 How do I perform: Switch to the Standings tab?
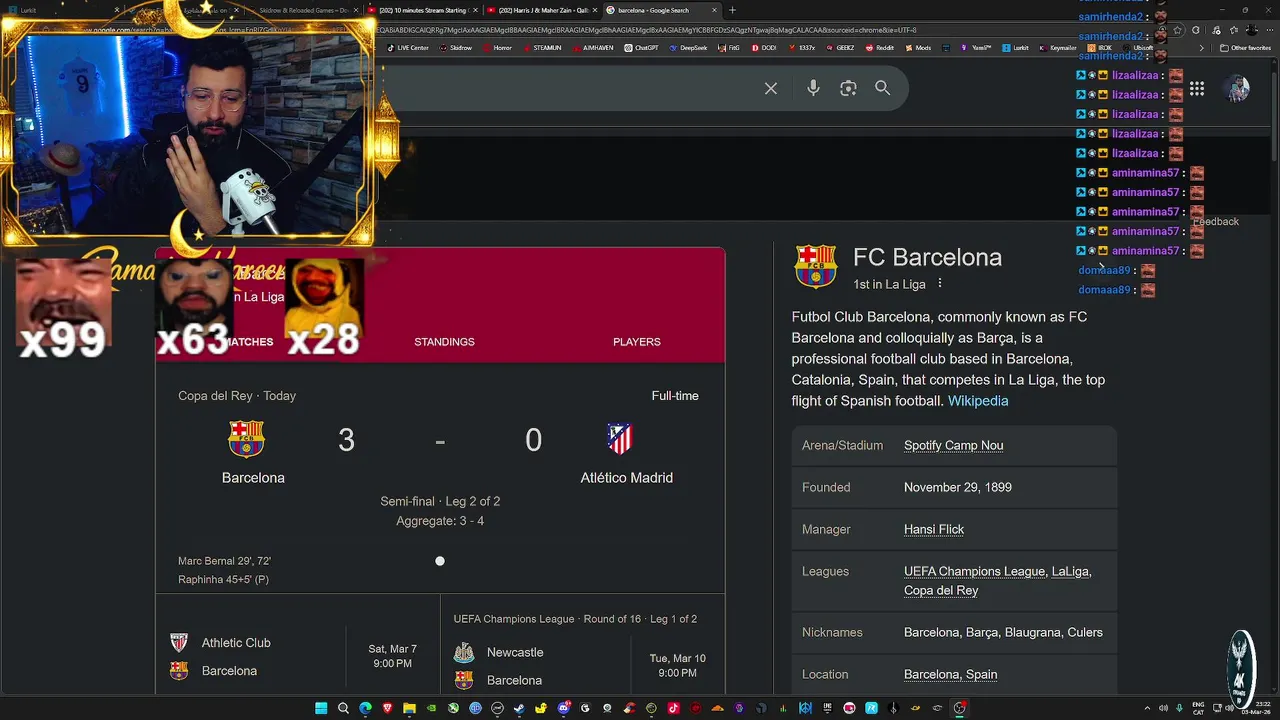click(444, 342)
